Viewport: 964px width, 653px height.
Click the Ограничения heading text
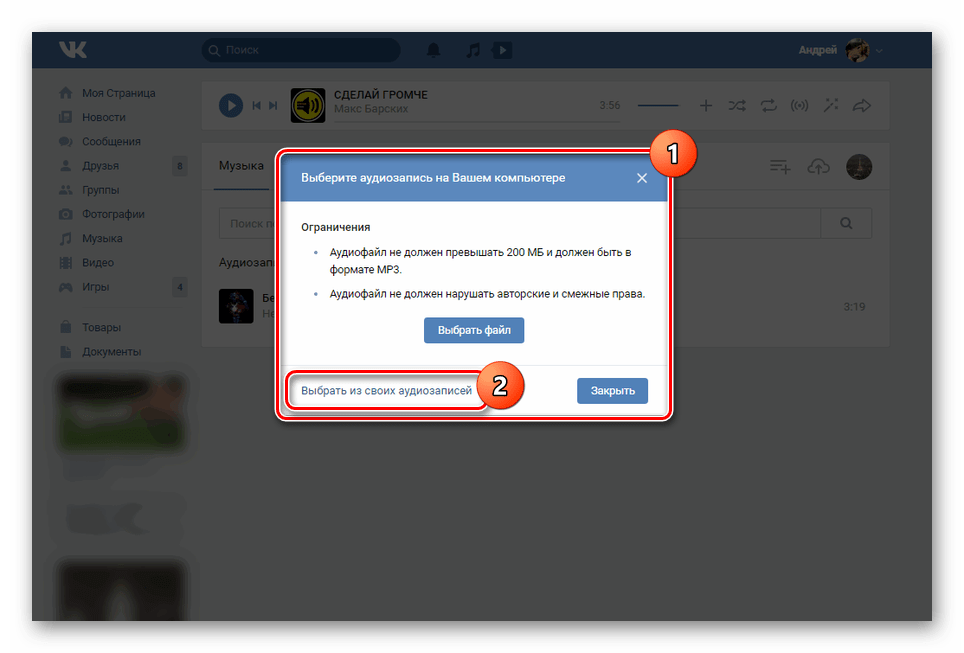[x=335, y=227]
